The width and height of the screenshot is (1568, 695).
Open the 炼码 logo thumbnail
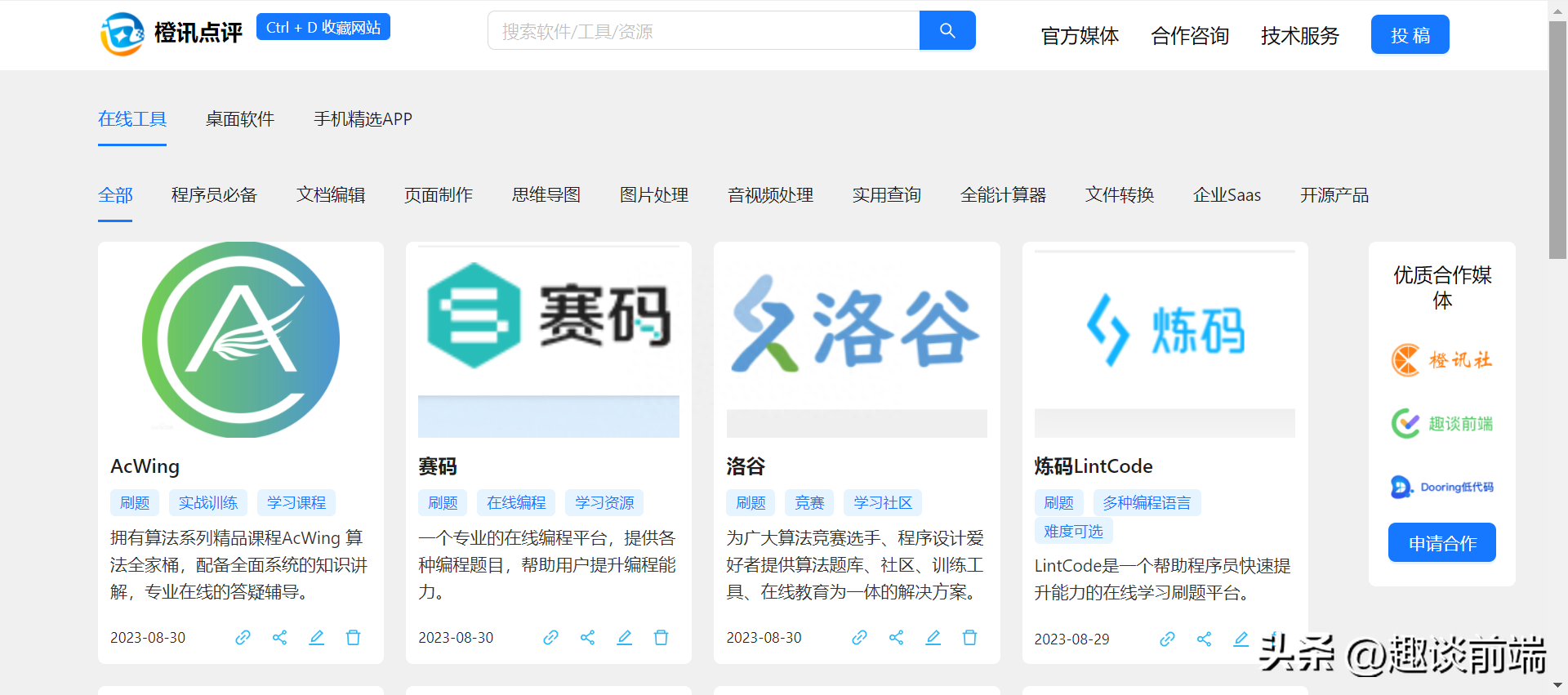pyautogui.click(x=1165, y=340)
